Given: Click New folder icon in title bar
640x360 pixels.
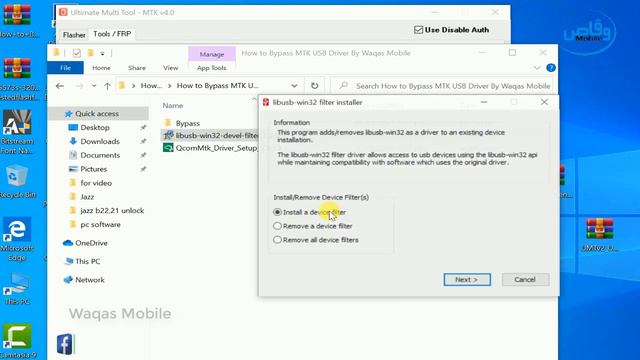Looking at the screenshot, I should pos(91,53).
